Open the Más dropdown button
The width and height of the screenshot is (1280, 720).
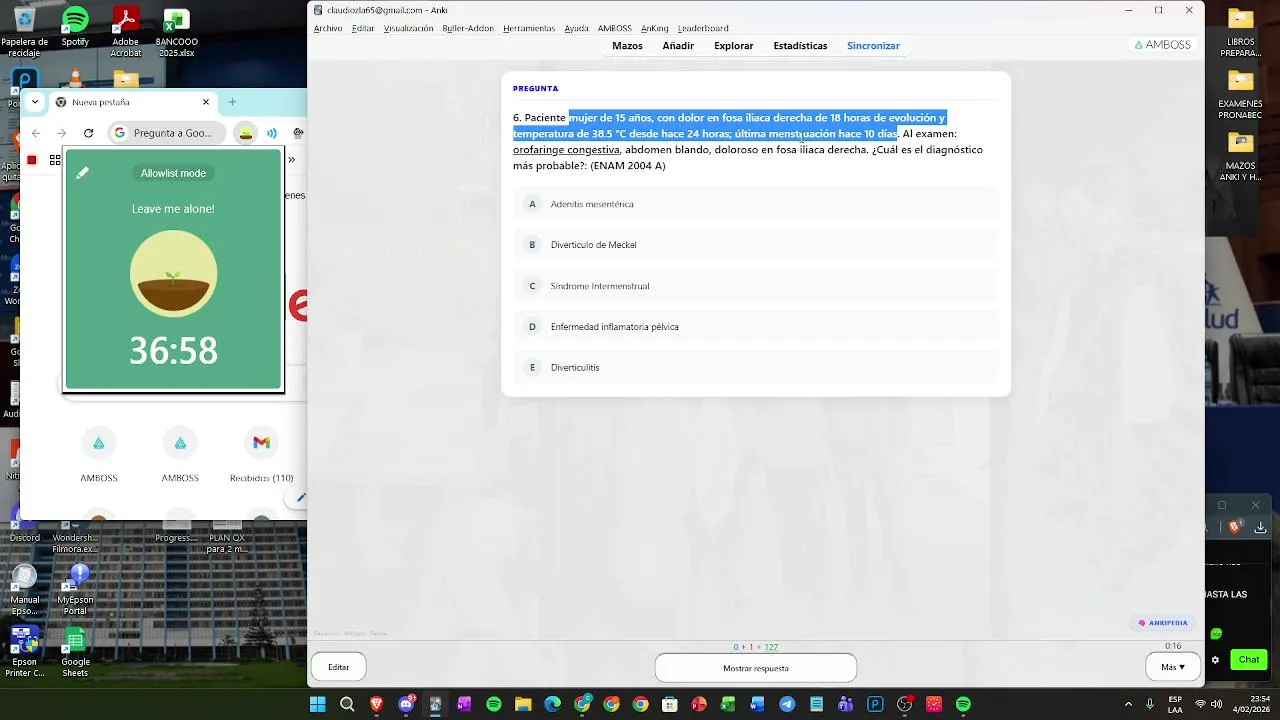click(x=1173, y=668)
